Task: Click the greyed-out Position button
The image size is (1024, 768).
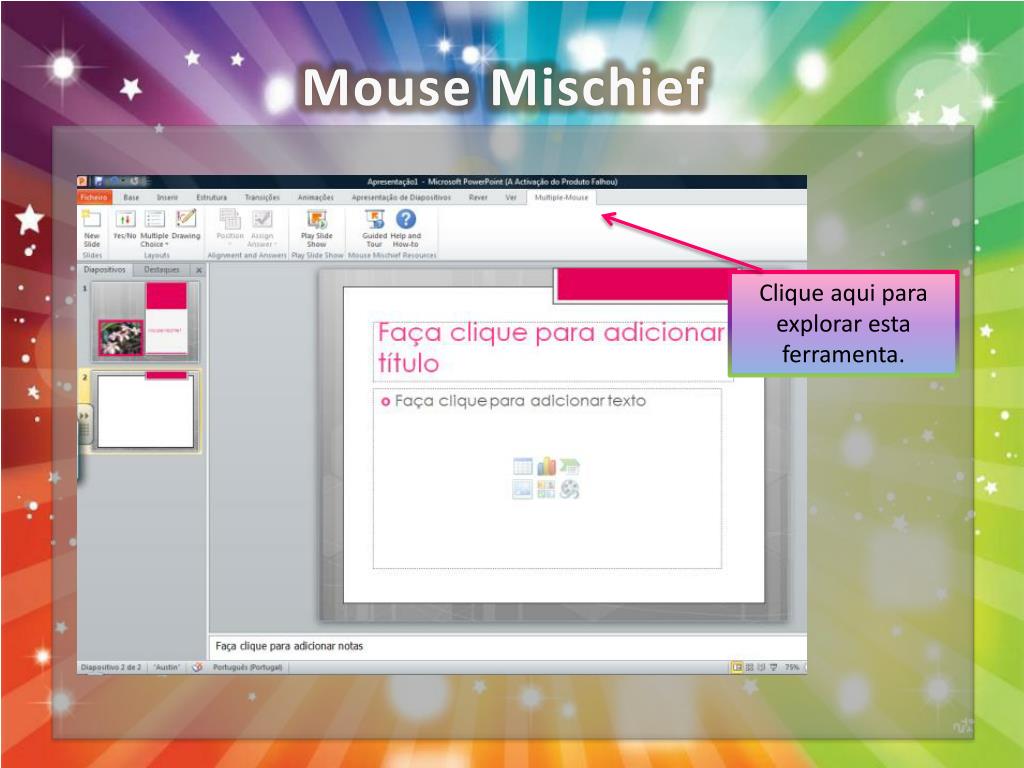Action: tap(230, 228)
